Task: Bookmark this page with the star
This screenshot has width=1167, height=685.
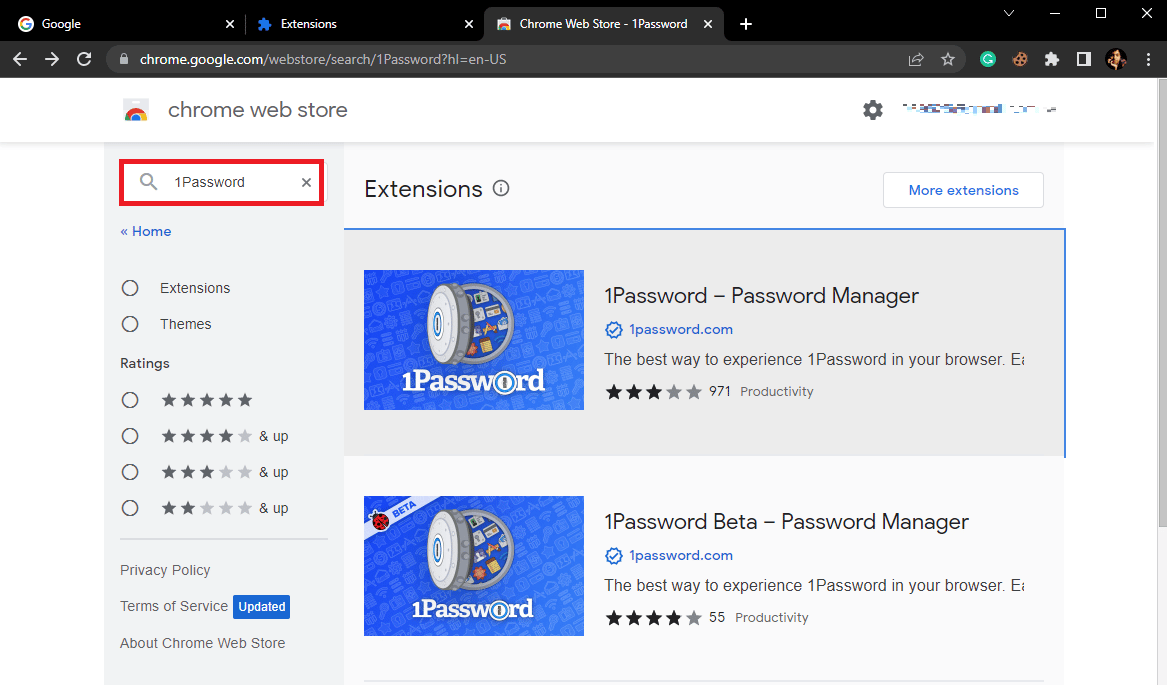Action: pos(947,60)
